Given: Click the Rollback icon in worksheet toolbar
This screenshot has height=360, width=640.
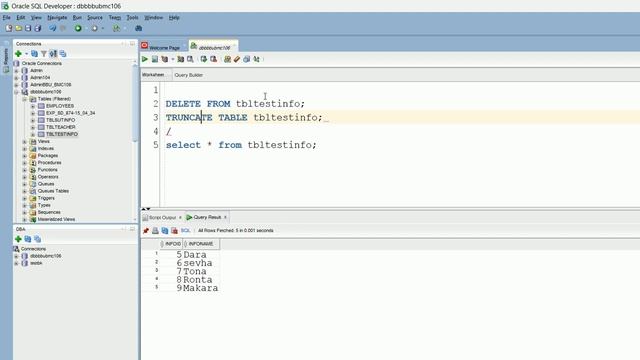Looking at the screenshot, I should click(x=213, y=59).
